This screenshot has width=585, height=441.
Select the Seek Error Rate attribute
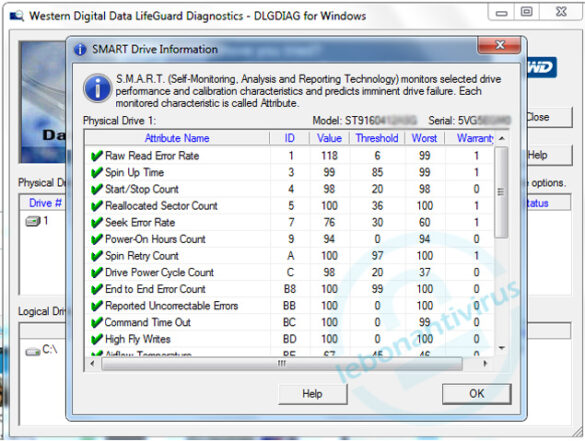(x=290, y=222)
